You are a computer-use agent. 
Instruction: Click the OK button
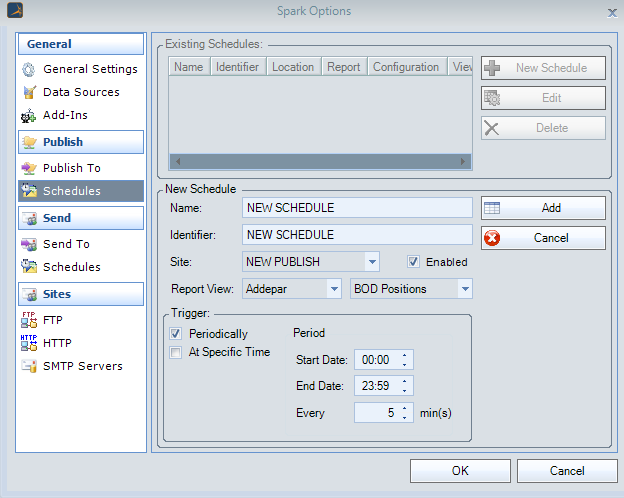coord(460,471)
